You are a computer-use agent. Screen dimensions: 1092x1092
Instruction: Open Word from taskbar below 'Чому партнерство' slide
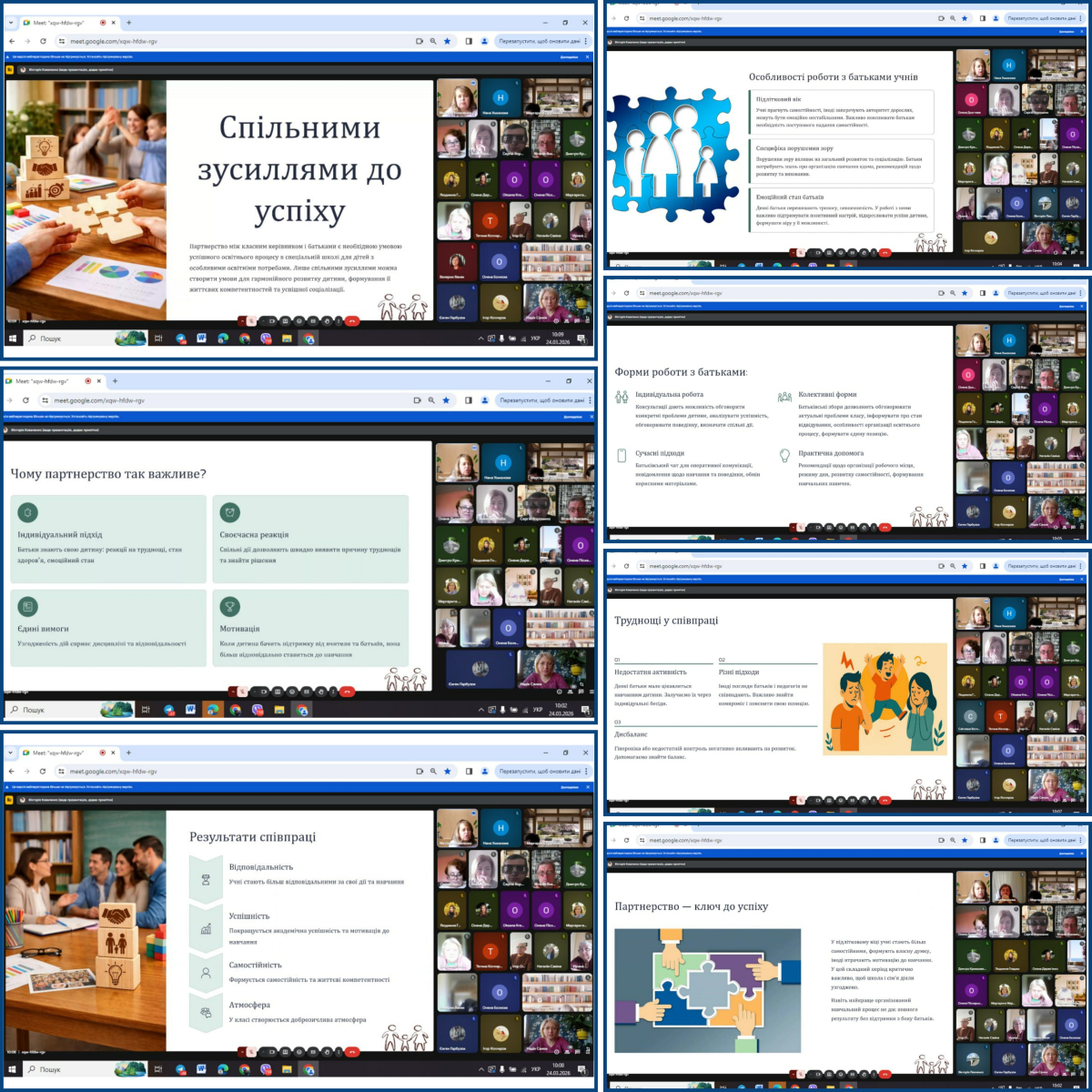191,710
